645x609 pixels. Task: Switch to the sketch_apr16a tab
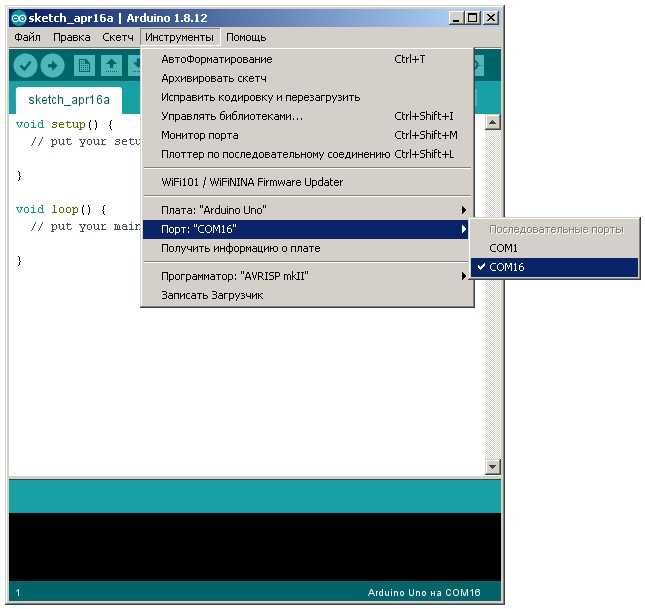tap(69, 100)
